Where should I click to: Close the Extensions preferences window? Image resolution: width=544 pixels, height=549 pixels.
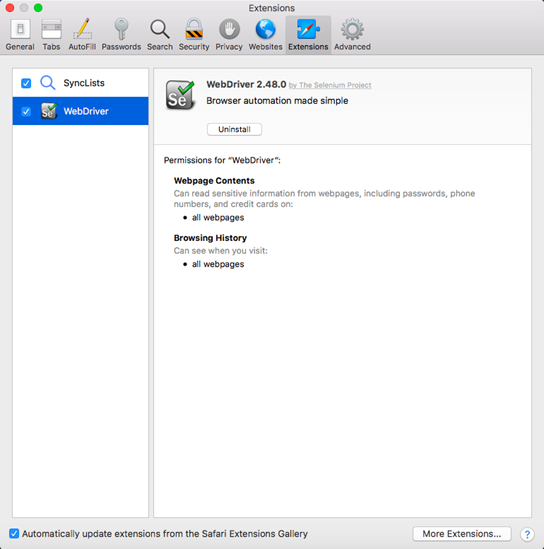(x=10, y=7)
